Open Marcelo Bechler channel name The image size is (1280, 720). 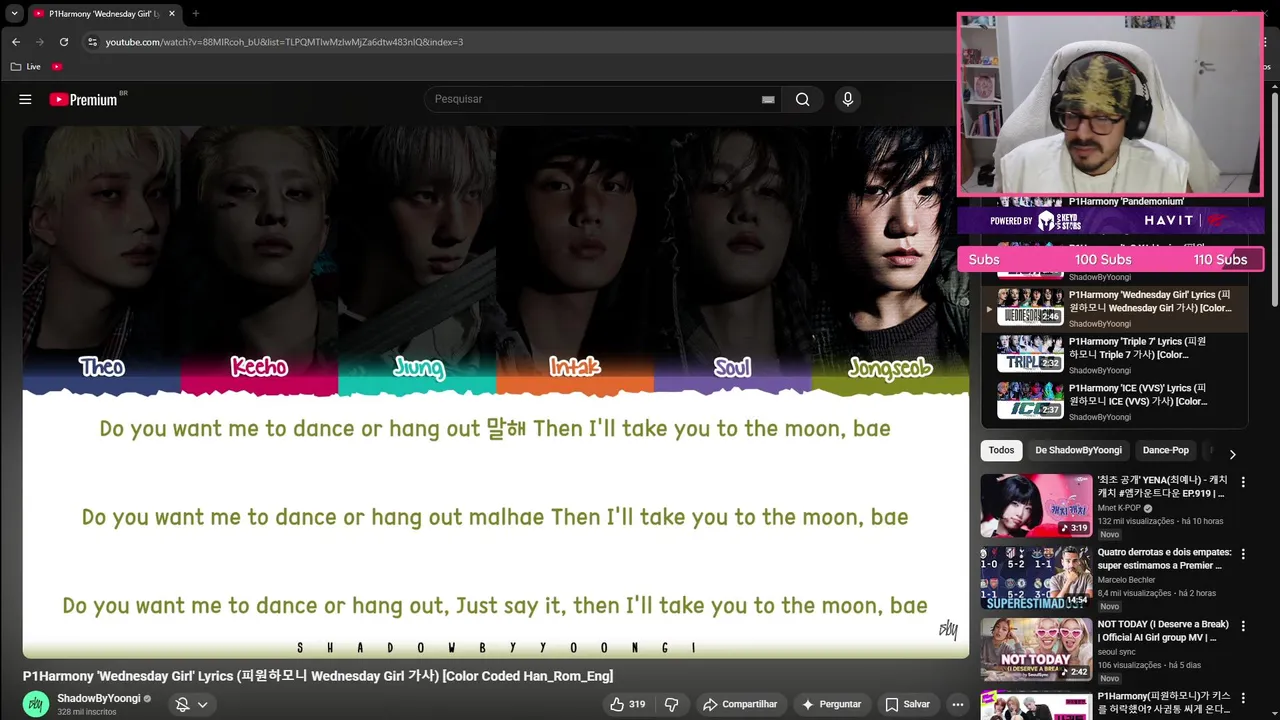[1127, 580]
